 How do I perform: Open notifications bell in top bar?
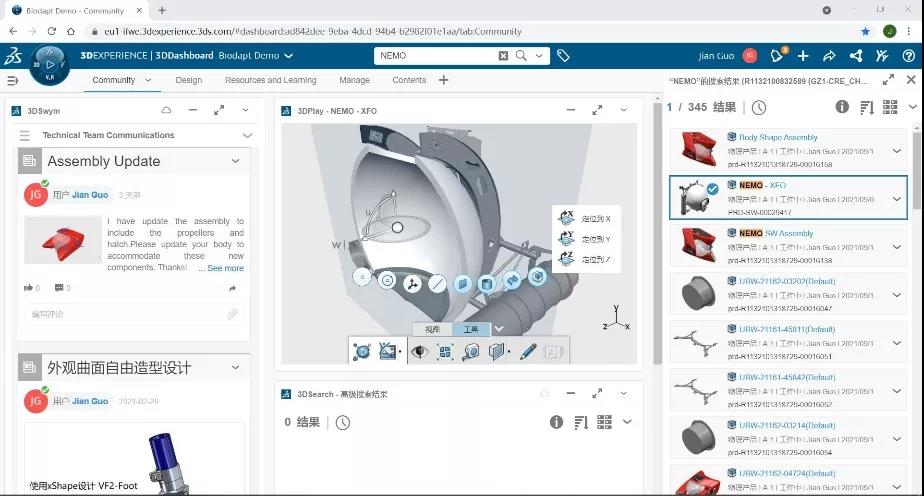click(777, 55)
